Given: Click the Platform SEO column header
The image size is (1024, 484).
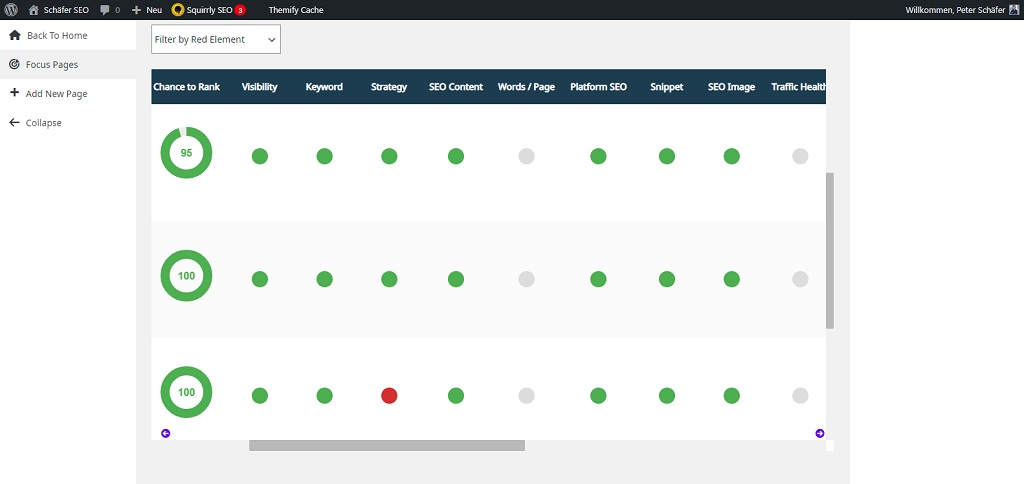Looking at the screenshot, I should [598, 87].
